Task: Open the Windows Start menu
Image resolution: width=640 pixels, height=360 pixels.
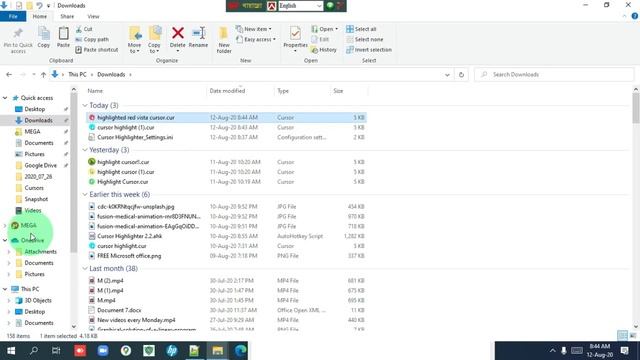Action: pyautogui.click(x=11, y=351)
